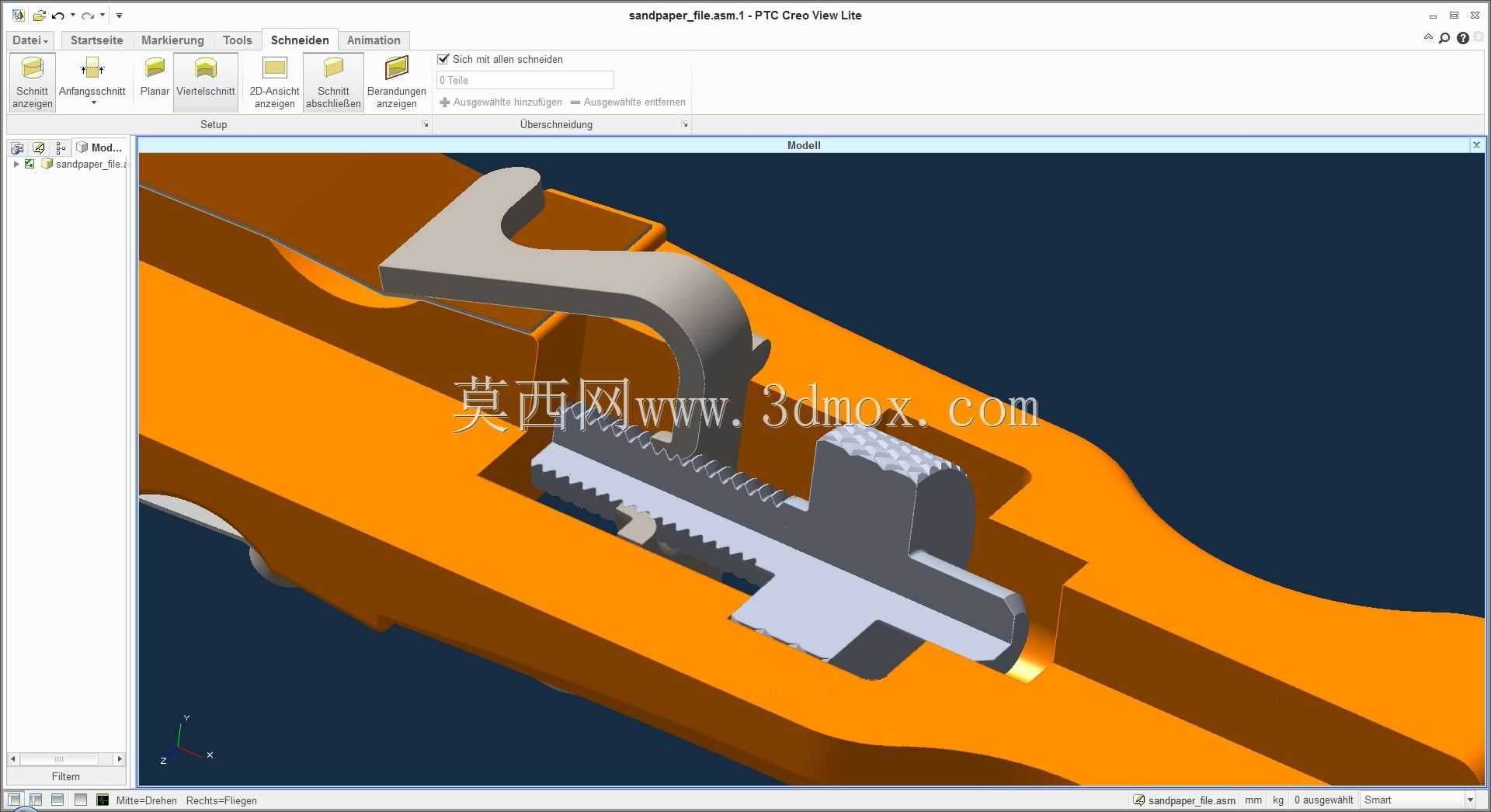Viewport: 1491px width, 812px height.
Task: Click the Creo View application icon
Action: 18,16
